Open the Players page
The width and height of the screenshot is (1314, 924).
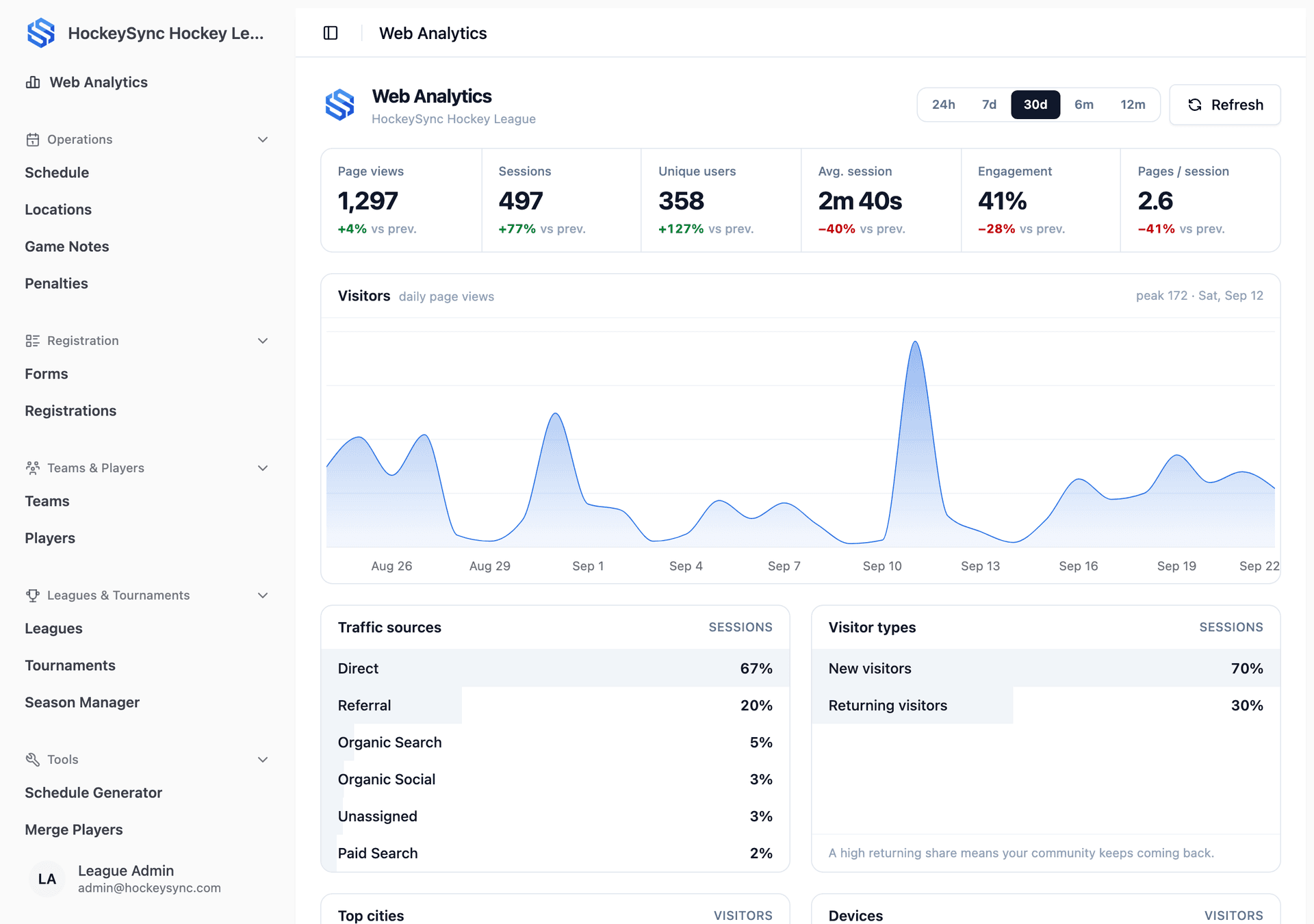(50, 538)
